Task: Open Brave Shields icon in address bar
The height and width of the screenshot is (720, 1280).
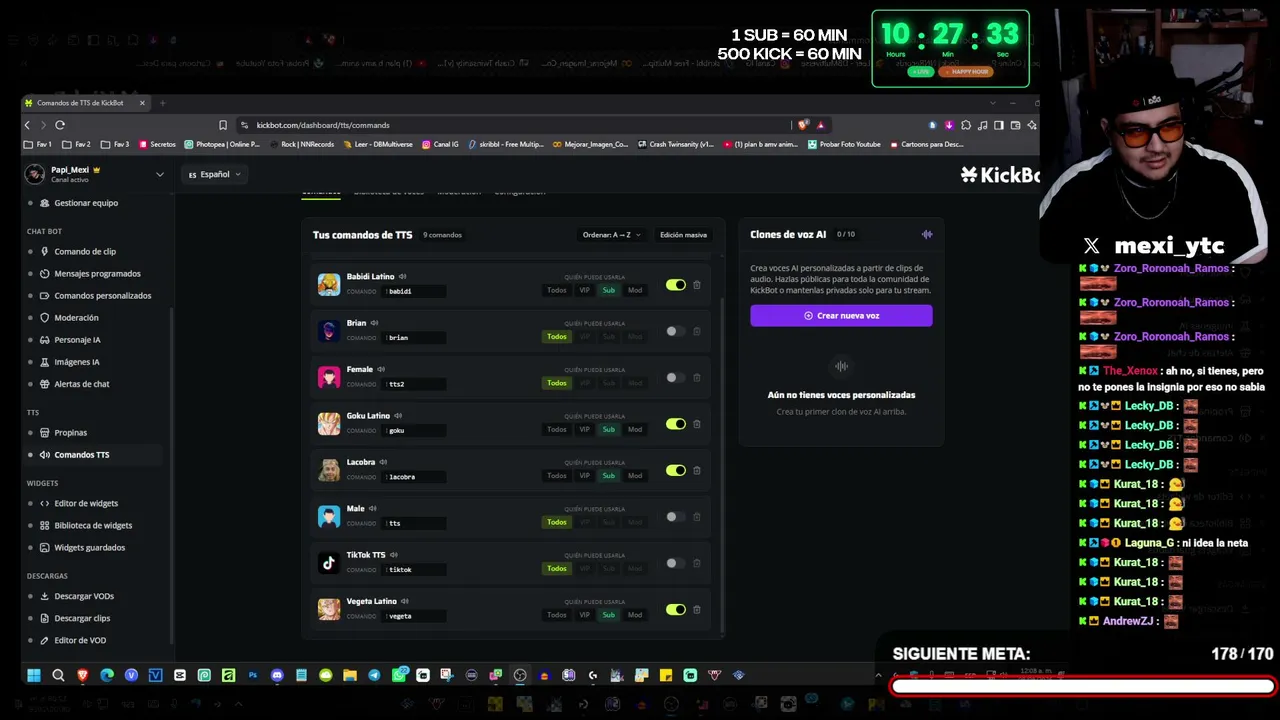Action: click(x=803, y=125)
